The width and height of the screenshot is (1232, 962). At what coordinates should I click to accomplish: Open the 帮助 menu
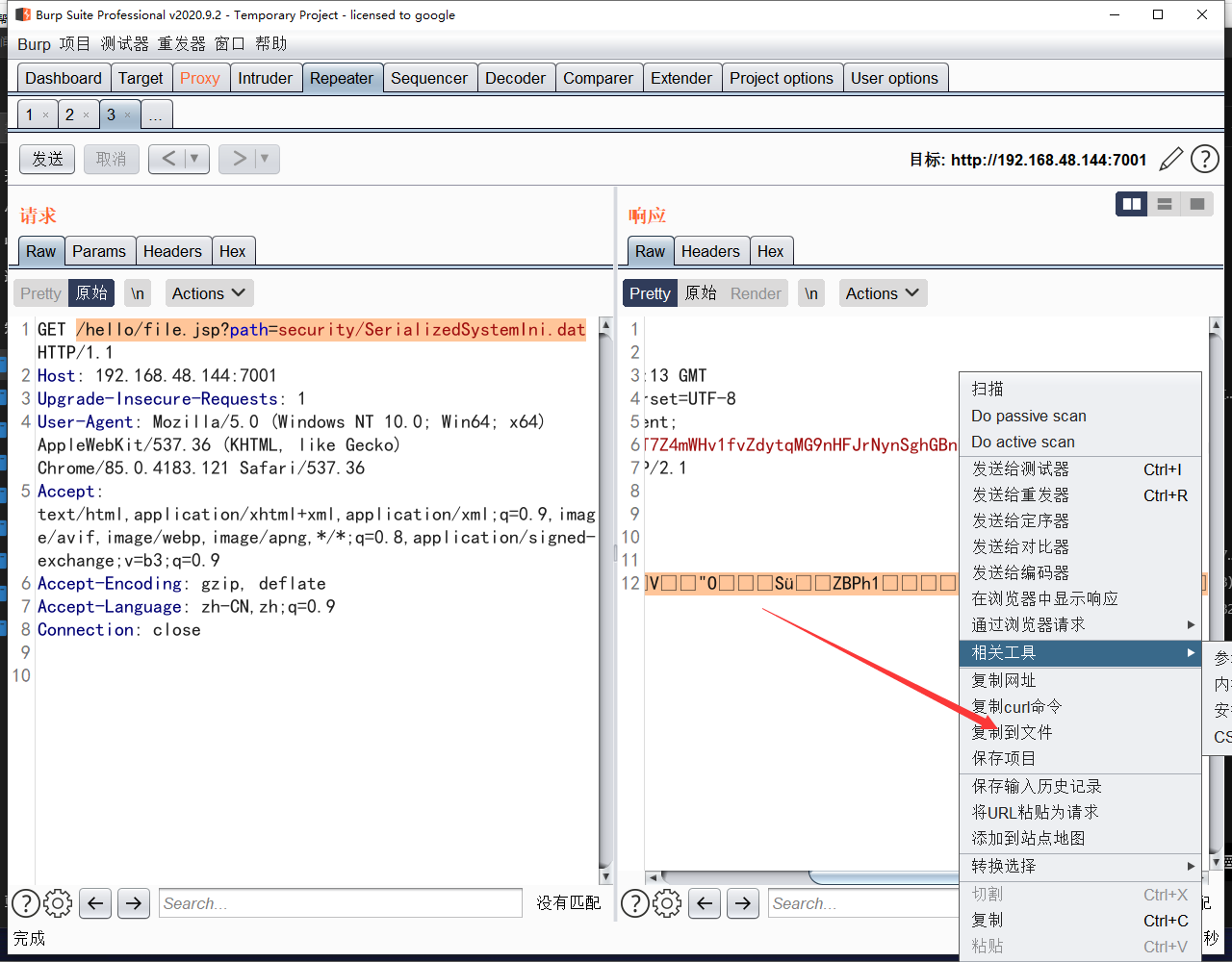(x=271, y=44)
